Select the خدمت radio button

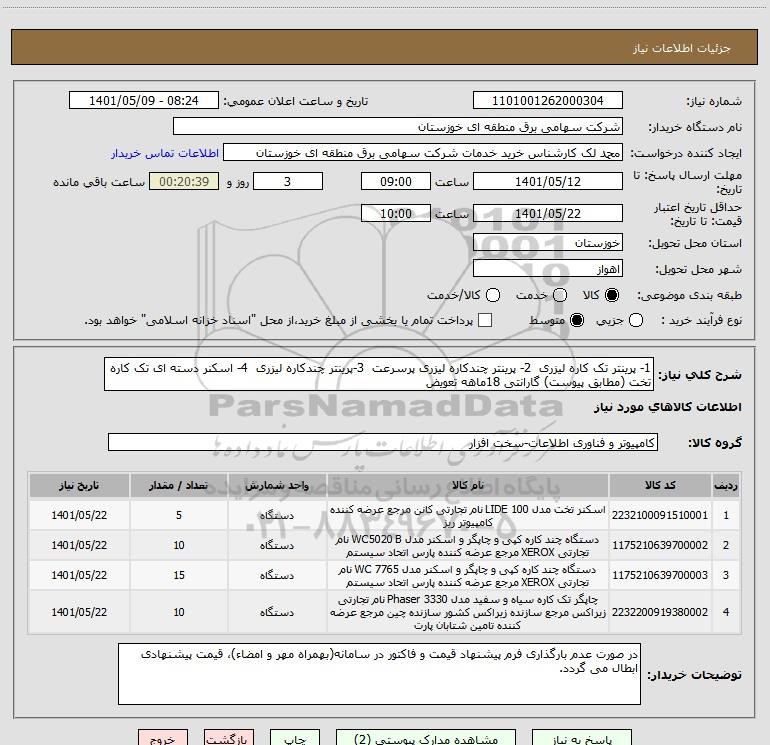(560, 295)
